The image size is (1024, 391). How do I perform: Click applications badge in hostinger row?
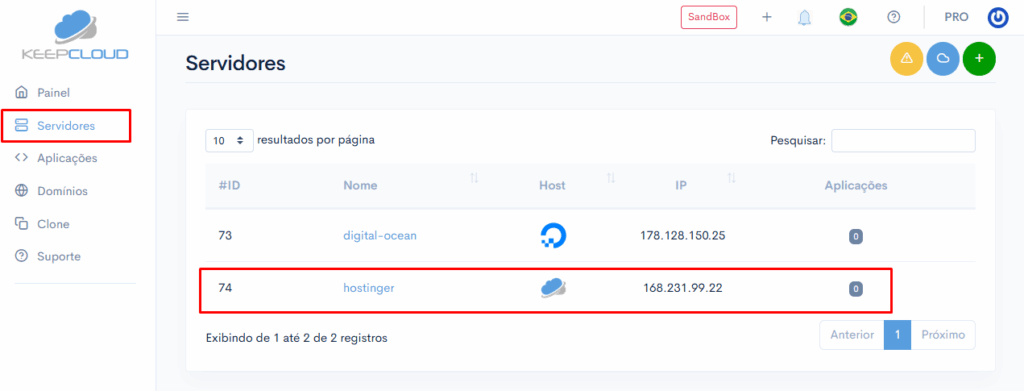pyautogui.click(x=856, y=288)
